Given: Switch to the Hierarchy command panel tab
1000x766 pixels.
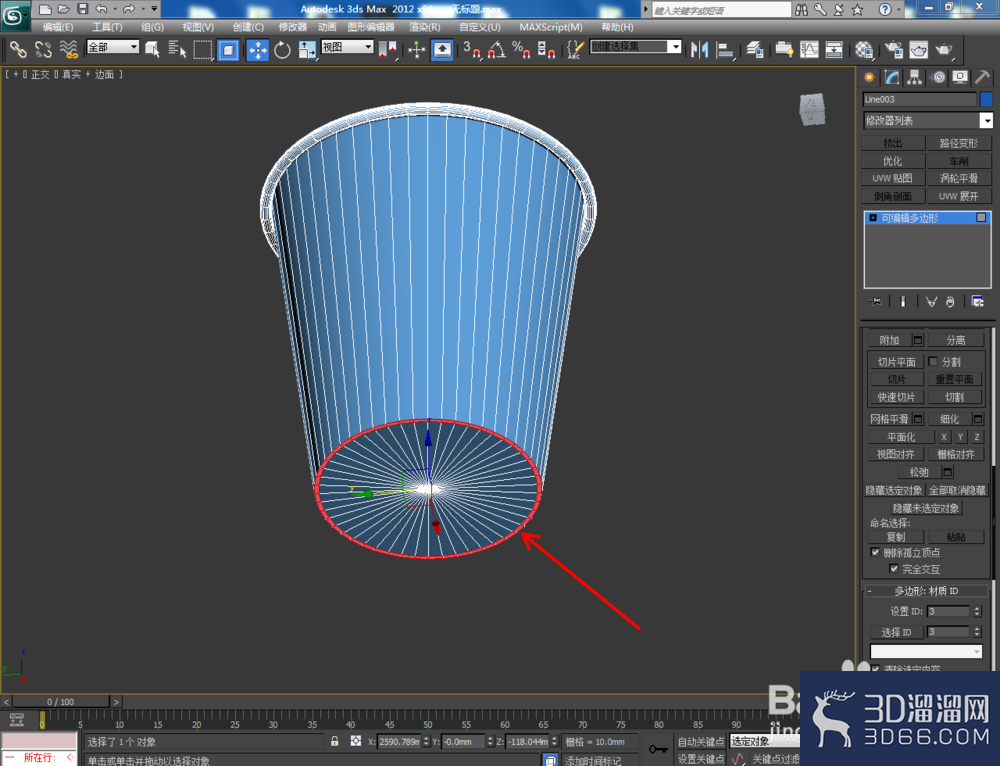Looking at the screenshot, I should click(915, 78).
